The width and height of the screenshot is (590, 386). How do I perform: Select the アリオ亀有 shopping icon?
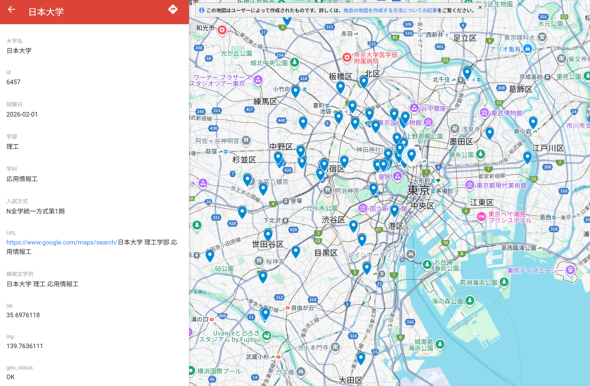pos(528,49)
